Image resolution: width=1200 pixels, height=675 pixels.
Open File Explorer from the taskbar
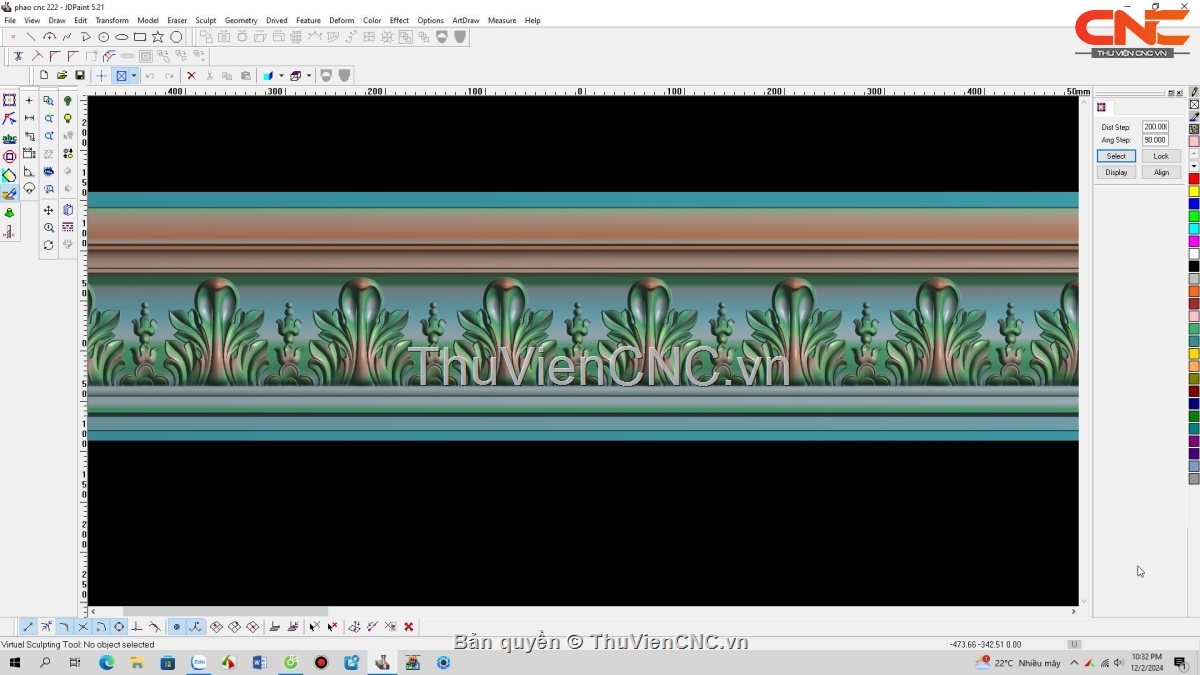click(x=137, y=662)
